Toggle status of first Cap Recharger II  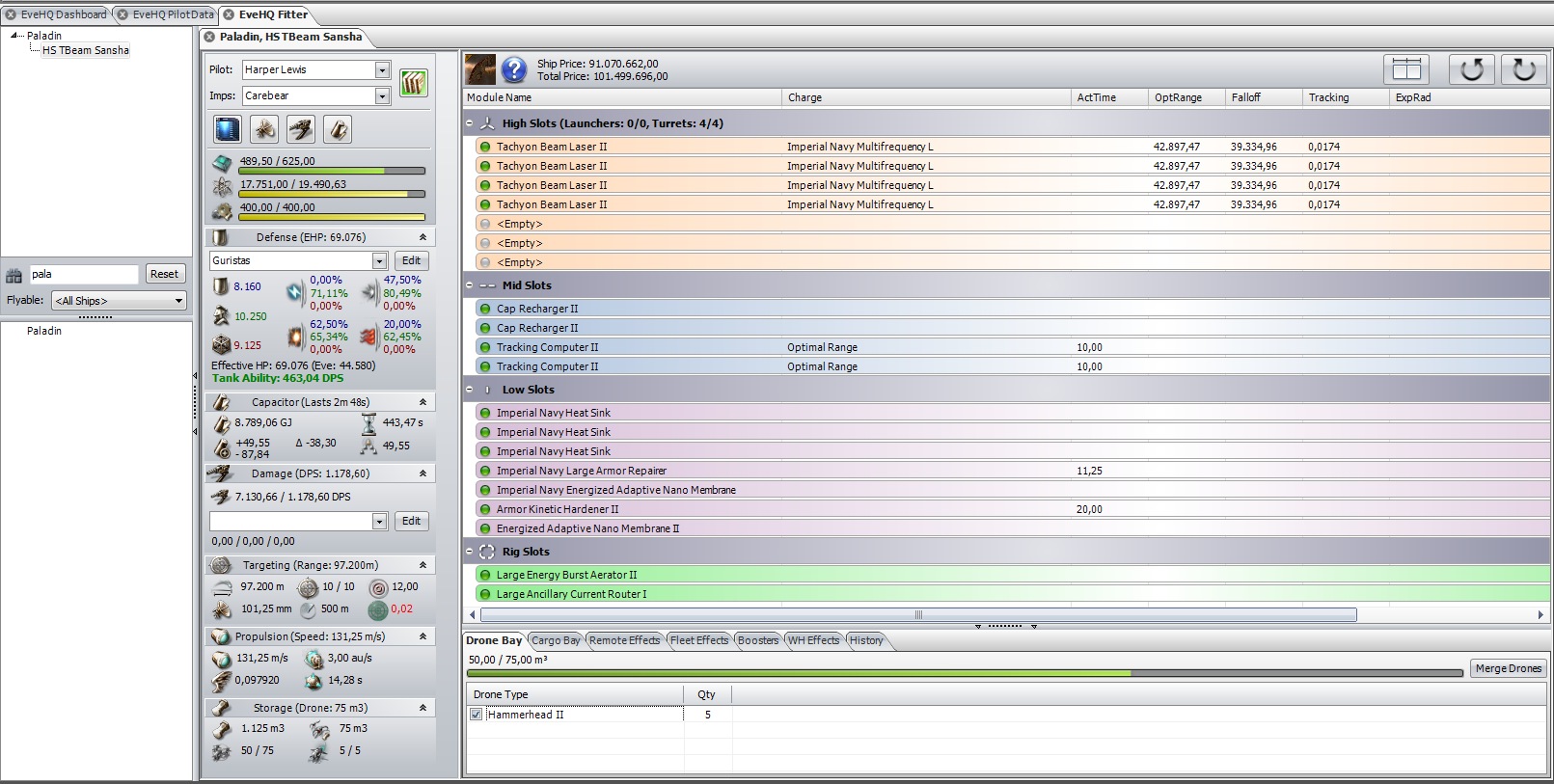[x=484, y=309]
